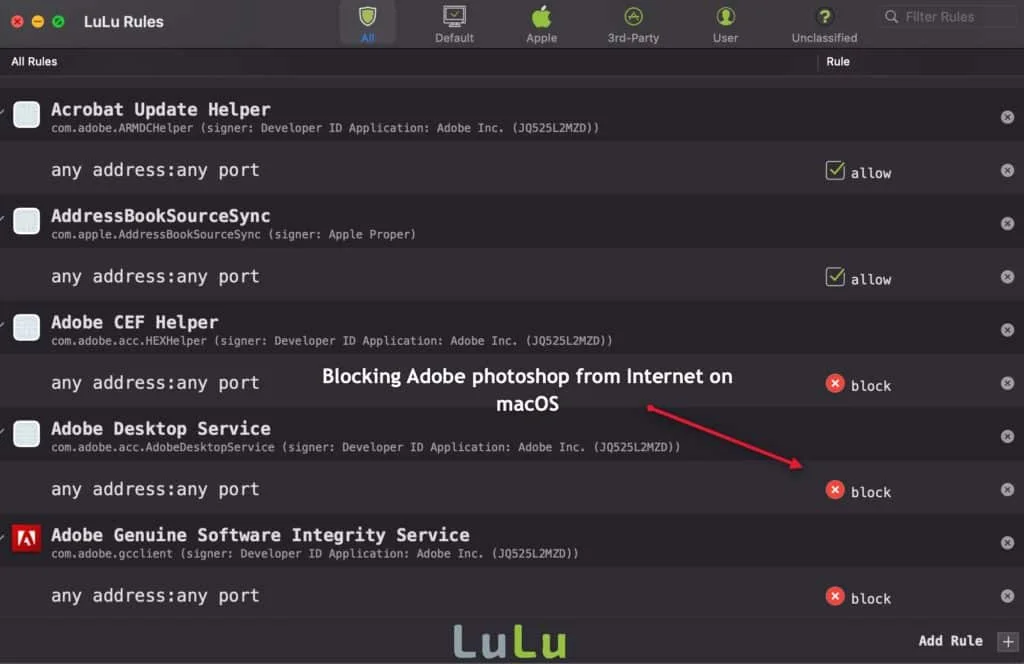Open the Unclassified rules tab
The width and height of the screenshot is (1024, 664).
pyautogui.click(x=824, y=24)
